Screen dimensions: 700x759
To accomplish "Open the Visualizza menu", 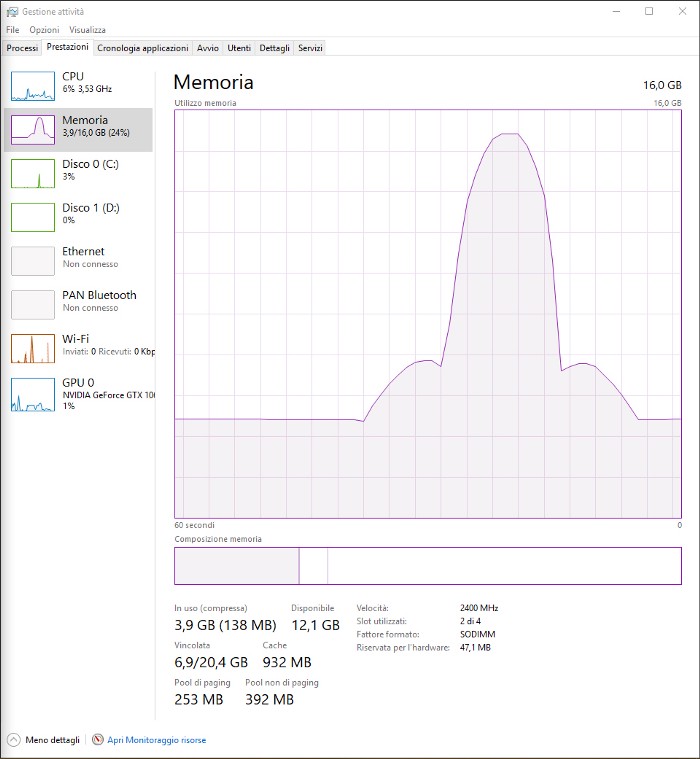I will click(x=87, y=30).
